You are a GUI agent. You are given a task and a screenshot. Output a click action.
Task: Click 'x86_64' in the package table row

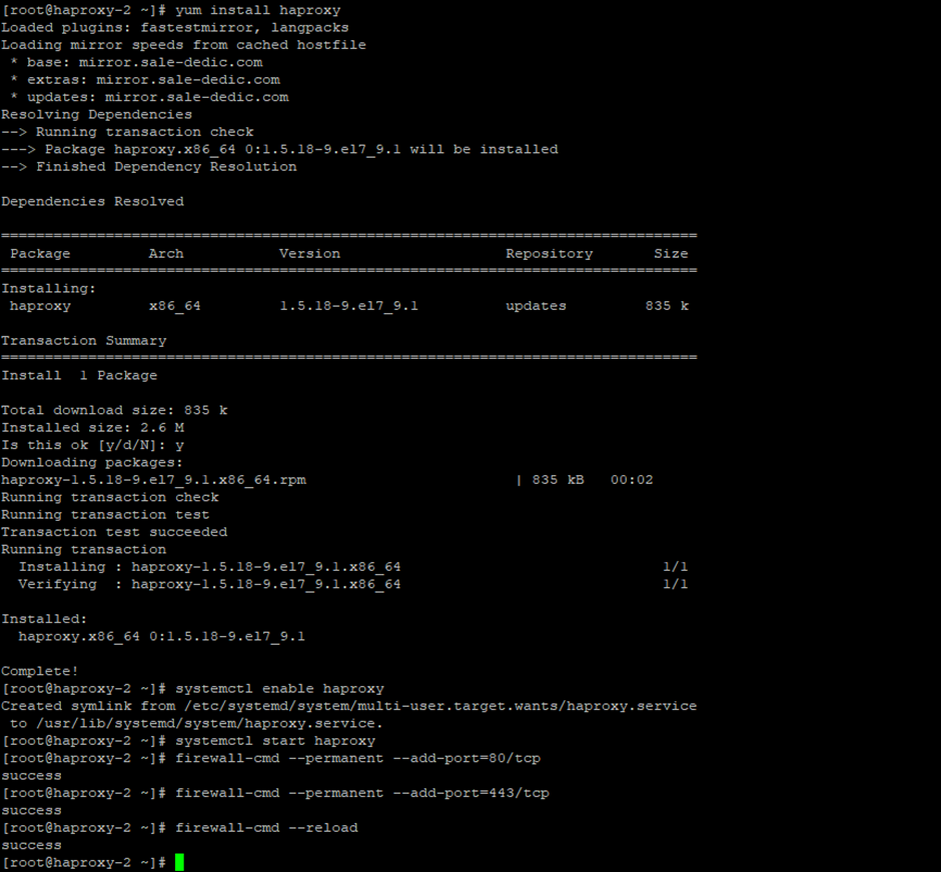click(175, 306)
